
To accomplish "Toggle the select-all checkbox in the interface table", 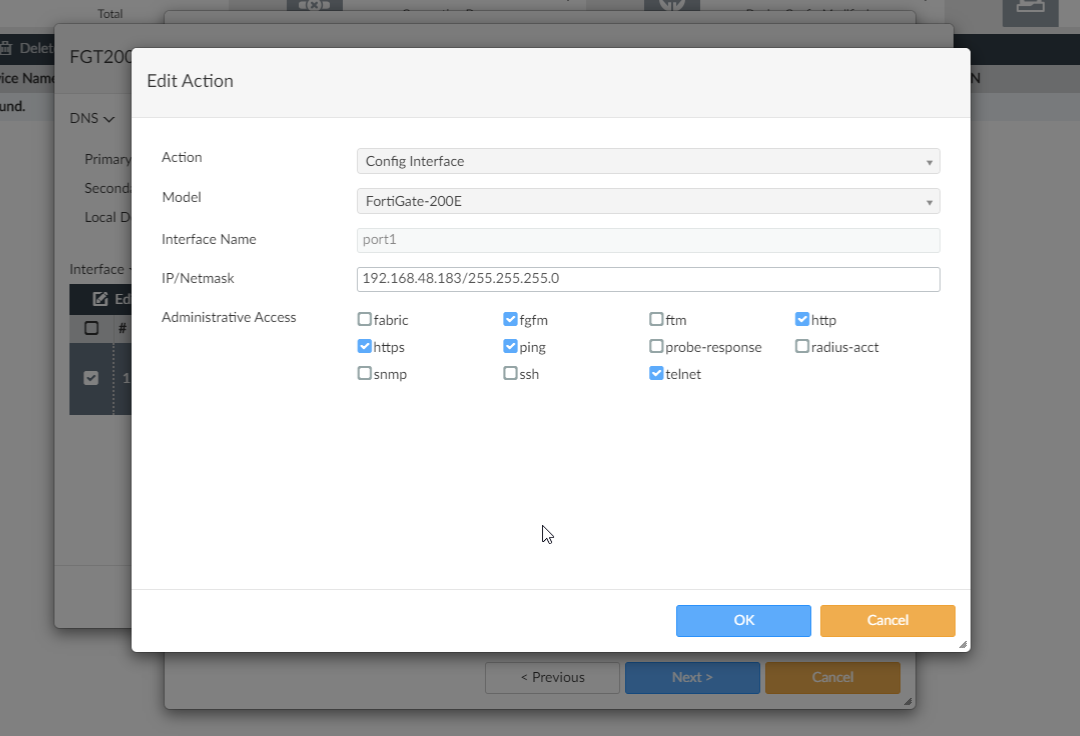I will point(91,327).
